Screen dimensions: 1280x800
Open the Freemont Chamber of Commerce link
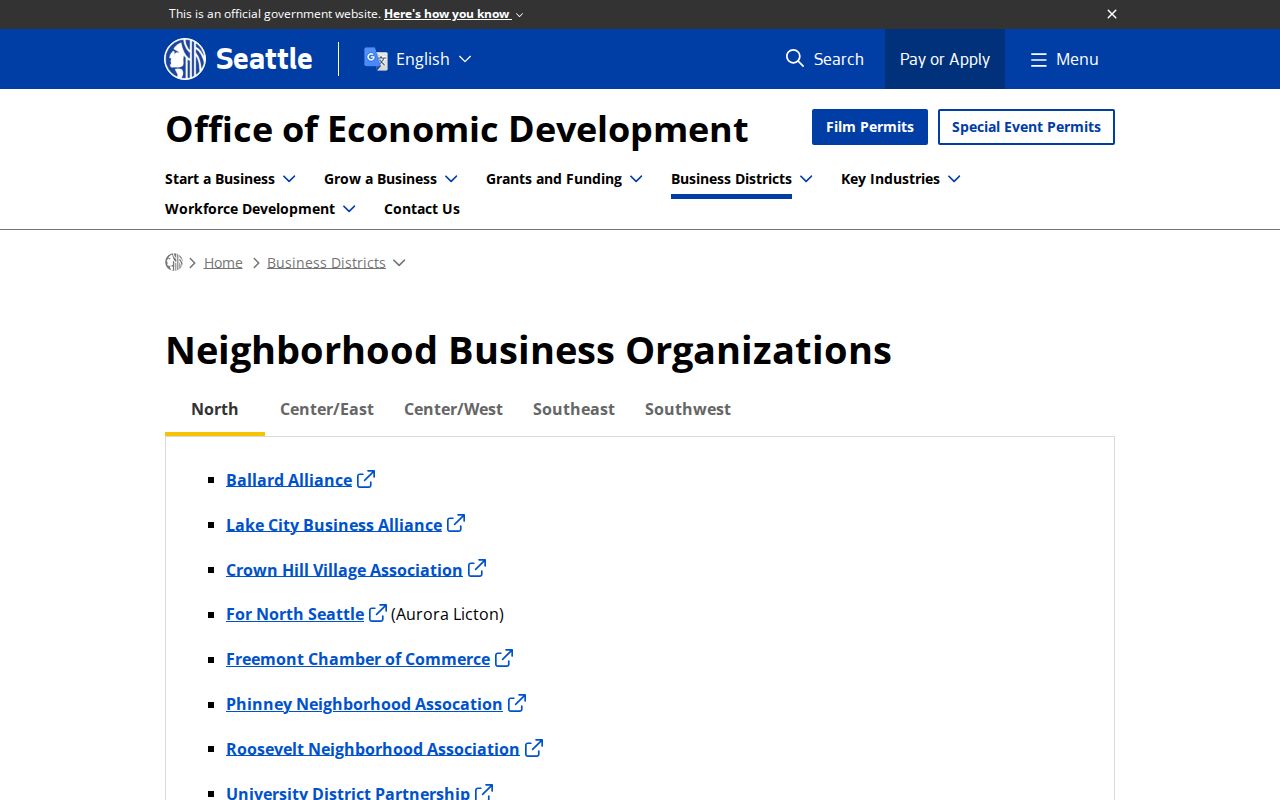(358, 659)
